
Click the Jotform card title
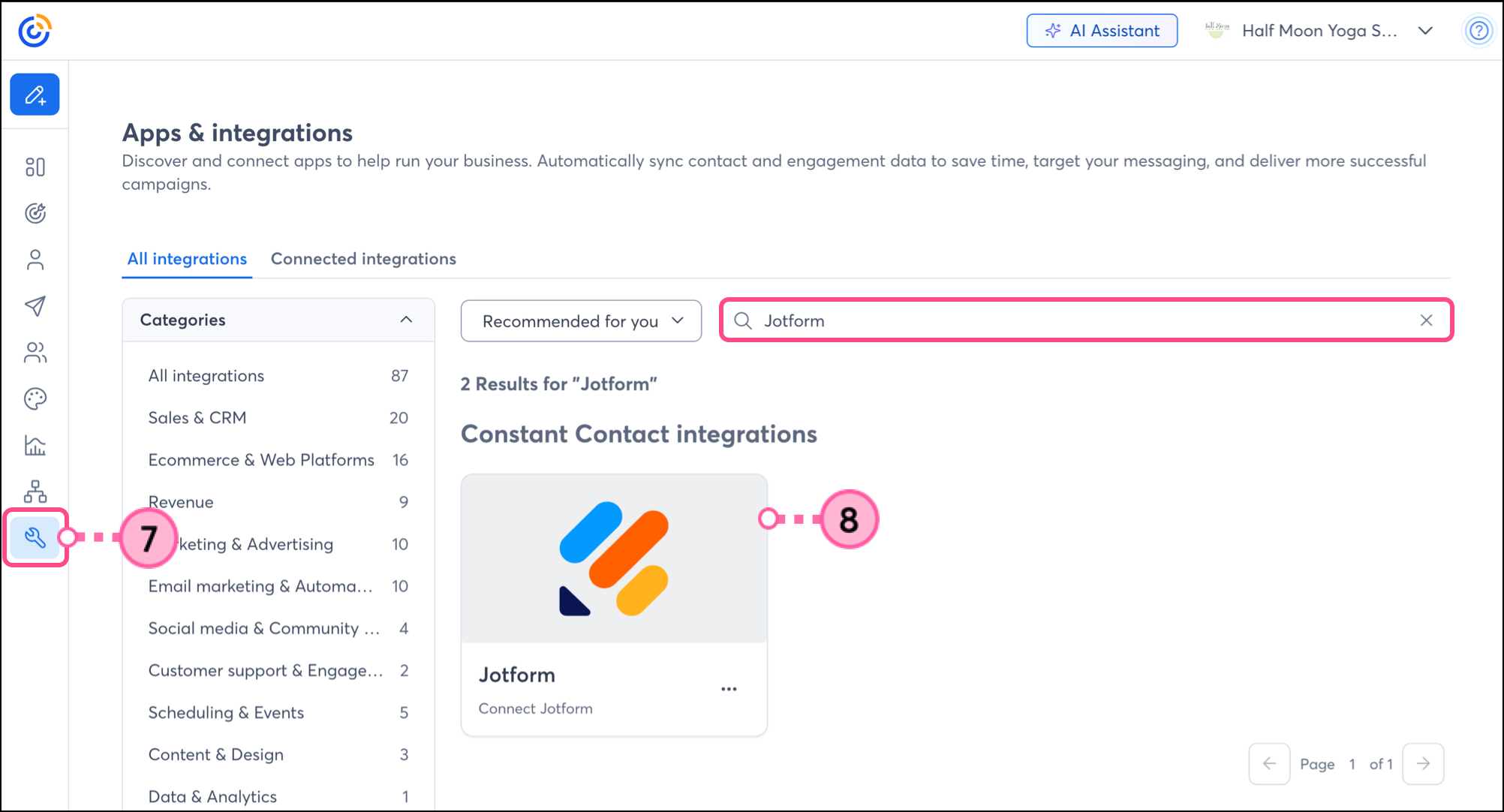(517, 675)
